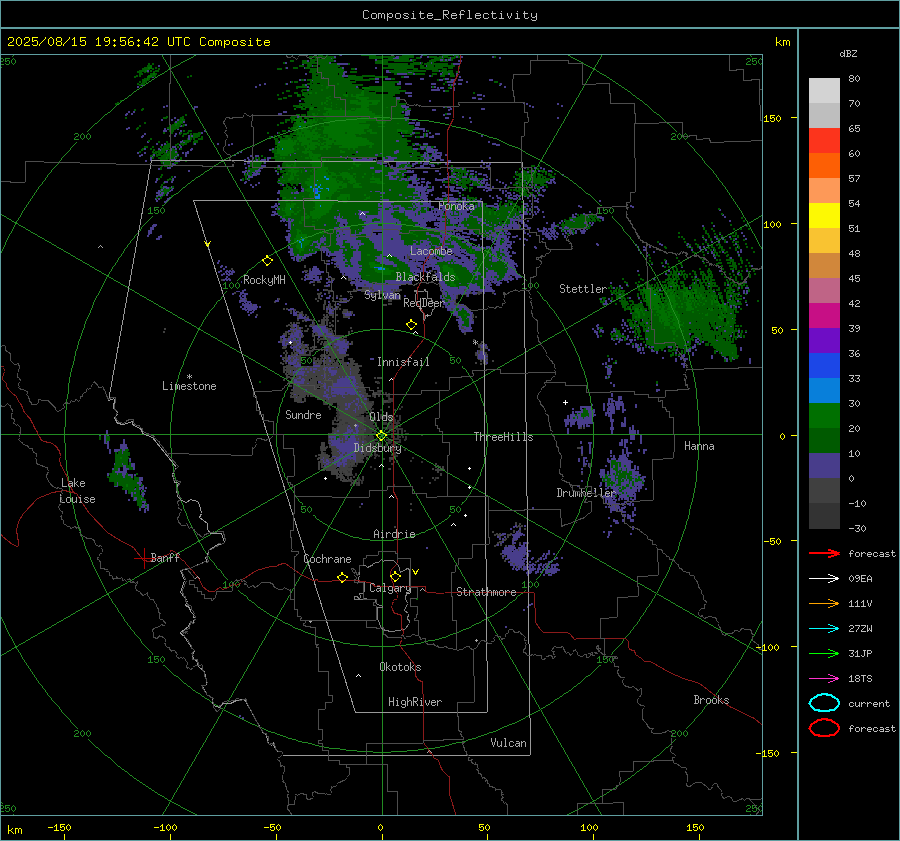Click the green 31JP arrow legend icon
The height and width of the screenshot is (841, 900).
[824, 653]
